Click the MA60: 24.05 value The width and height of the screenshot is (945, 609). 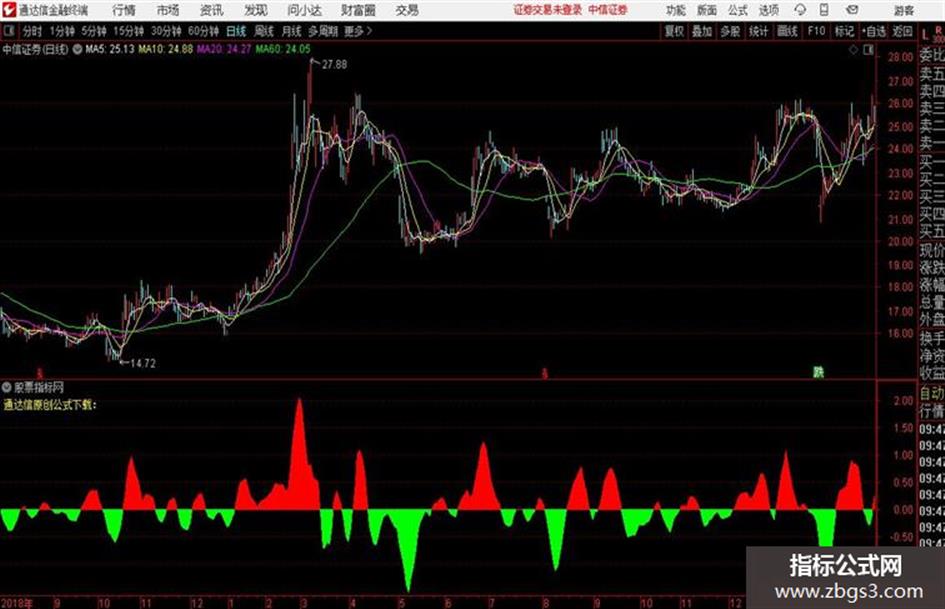(283, 49)
